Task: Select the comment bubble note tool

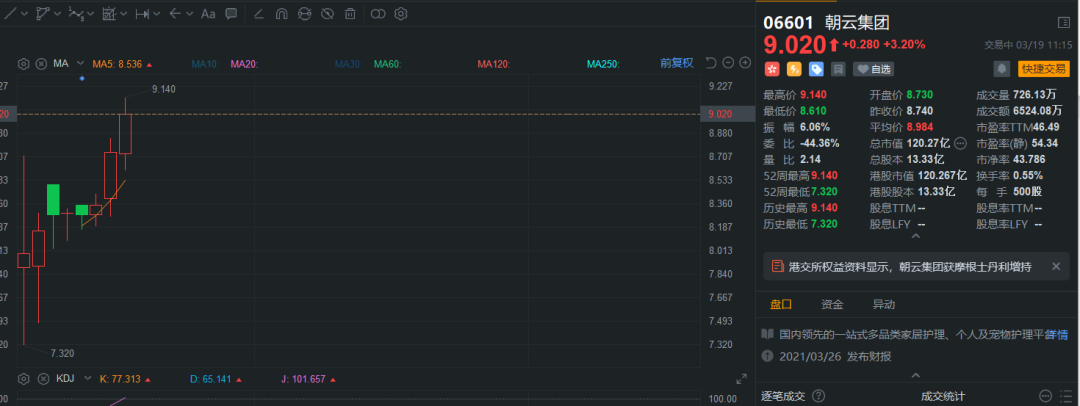Action: 231,13
